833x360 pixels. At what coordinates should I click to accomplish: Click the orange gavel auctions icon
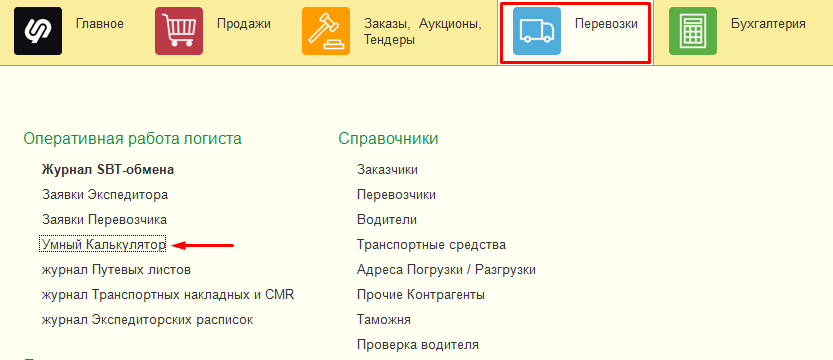coord(326,31)
